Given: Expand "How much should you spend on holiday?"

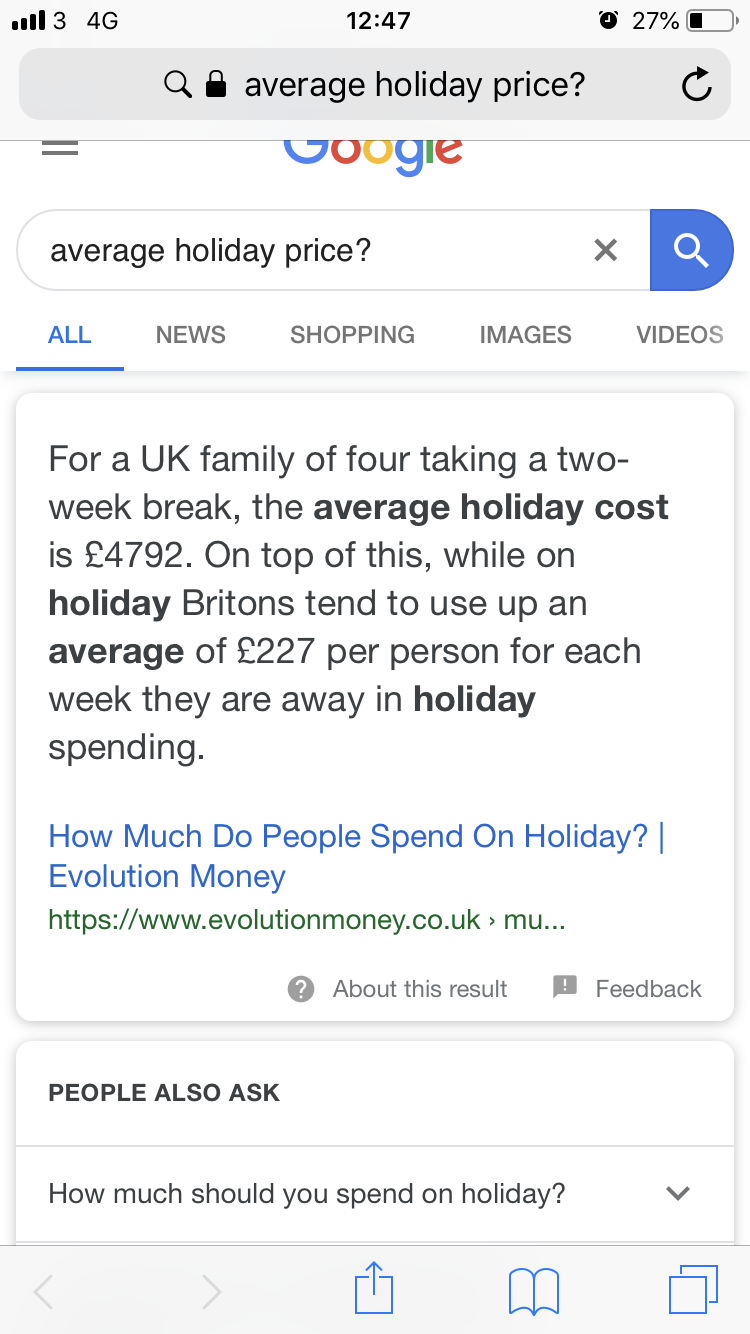Looking at the screenshot, I should [678, 1193].
